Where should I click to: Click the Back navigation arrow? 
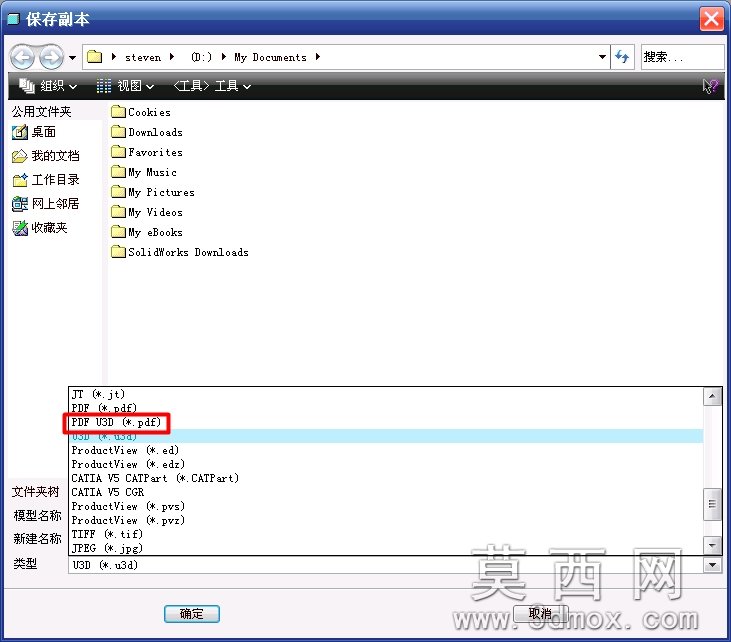point(22,57)
